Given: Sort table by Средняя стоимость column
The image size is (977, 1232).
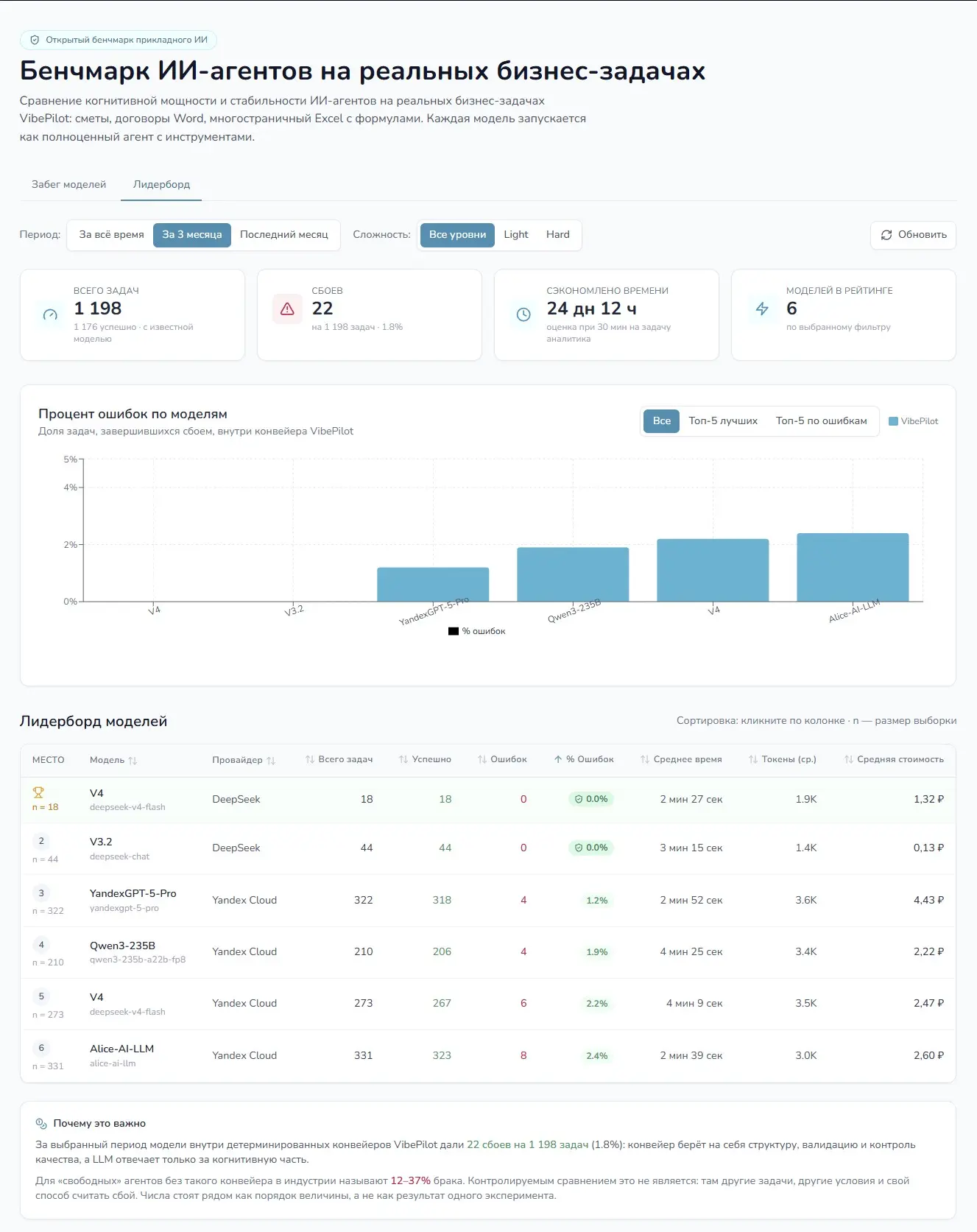Looking at the screenshot, I should (x=894, y=759).
